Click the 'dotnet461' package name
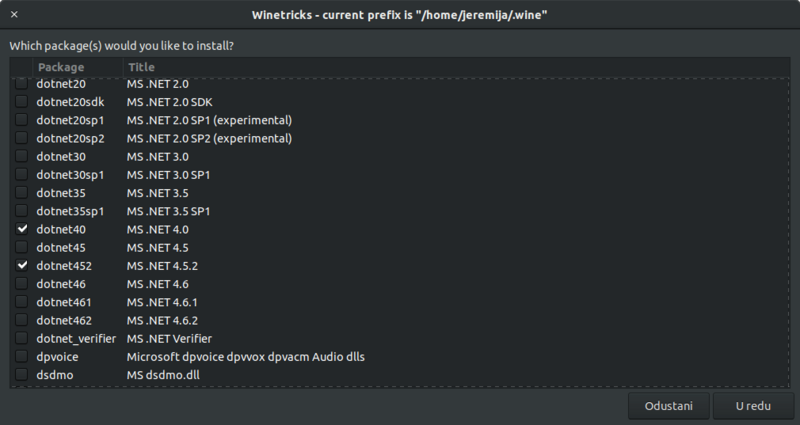The height and width of the screenshot is (425, 800). click(64, 302)
